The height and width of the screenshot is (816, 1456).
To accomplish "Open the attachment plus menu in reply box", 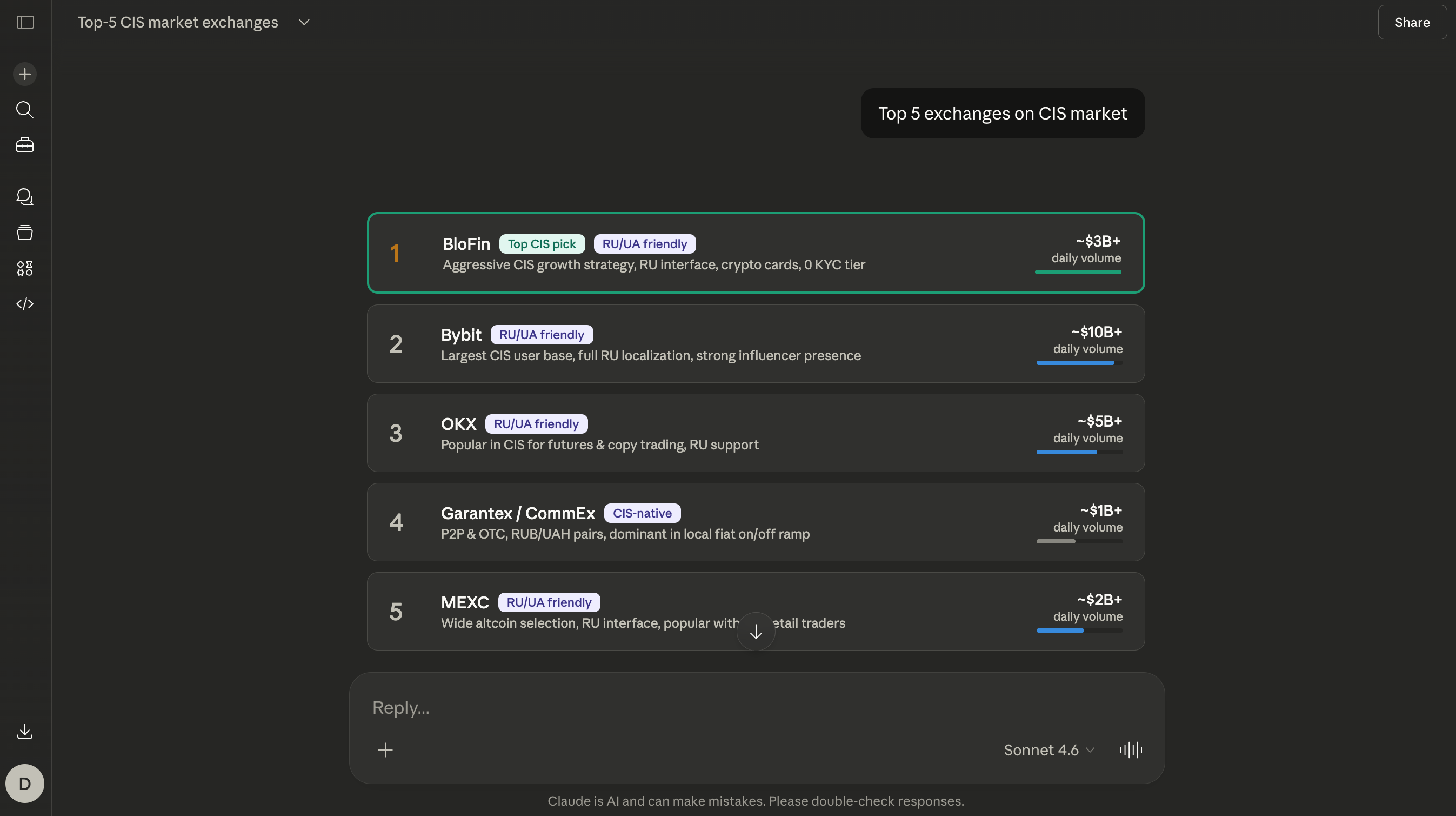I will 385,750.
